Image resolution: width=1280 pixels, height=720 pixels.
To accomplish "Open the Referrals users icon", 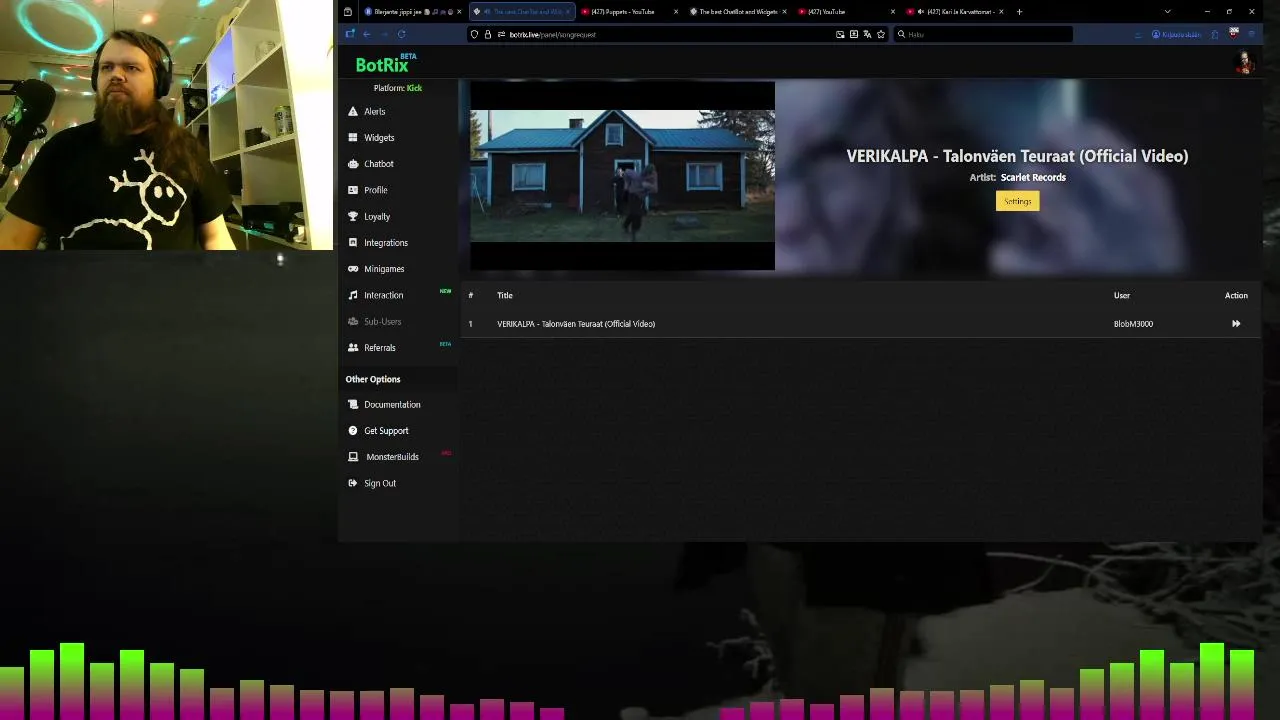I will click(x=353, y=347).
